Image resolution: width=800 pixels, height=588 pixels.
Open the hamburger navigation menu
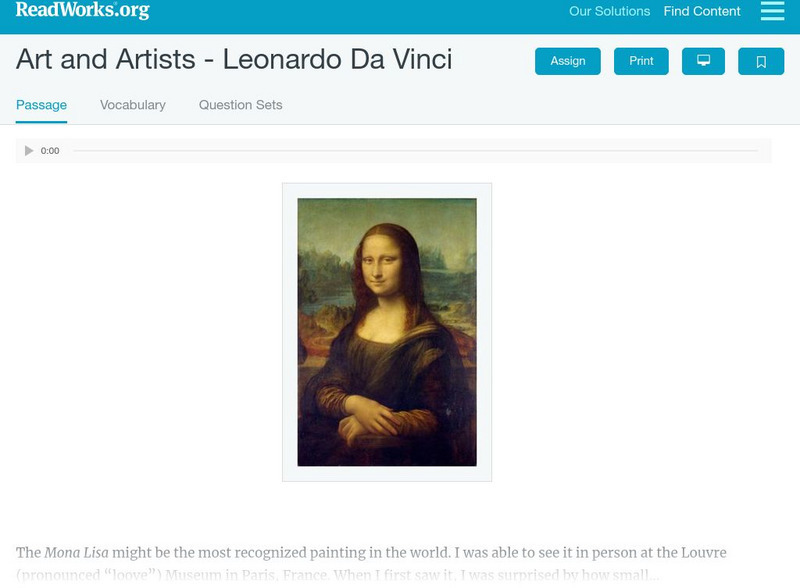click(772, 11)
